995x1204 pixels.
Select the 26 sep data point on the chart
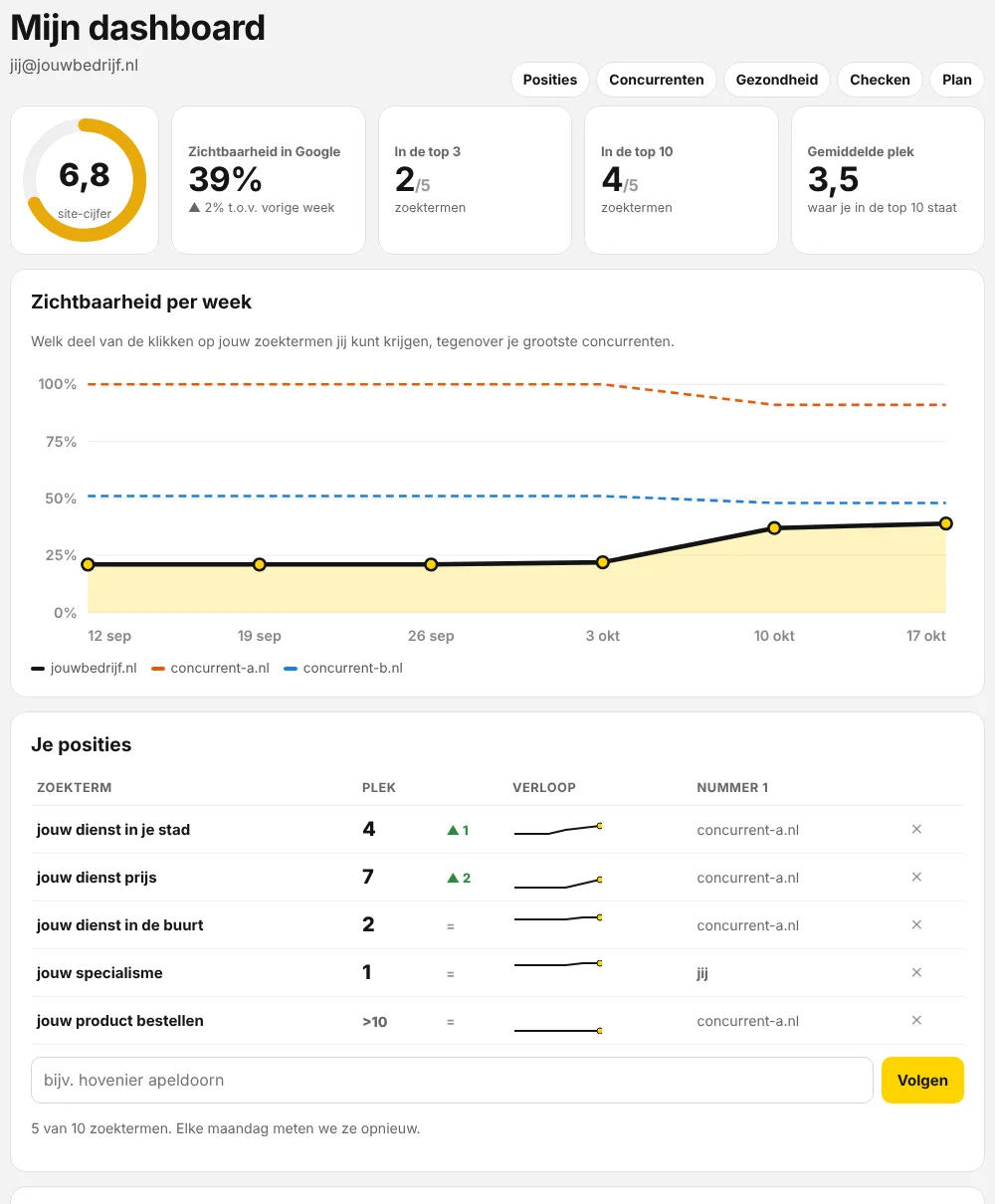coord(431,564)
